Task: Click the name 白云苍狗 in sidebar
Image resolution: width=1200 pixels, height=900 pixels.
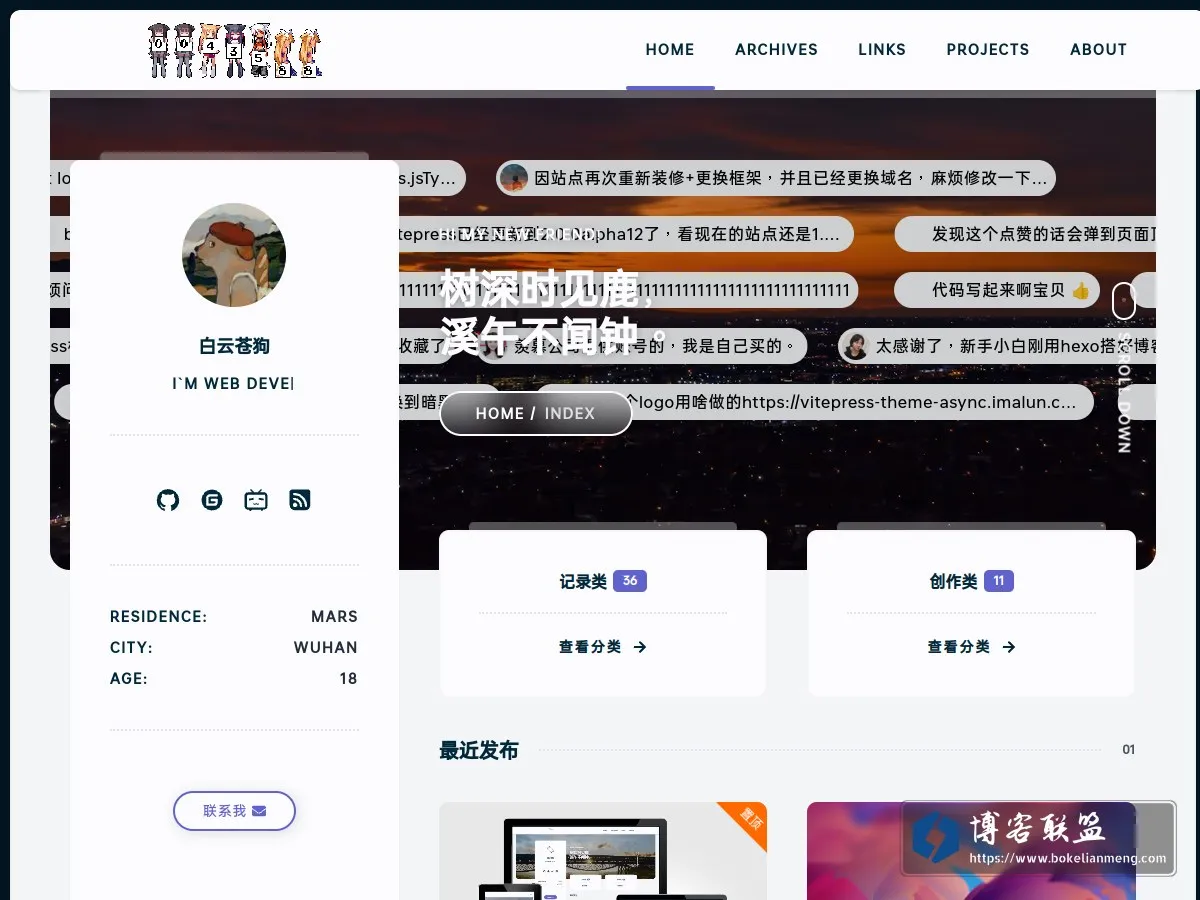Action: coord(234,346)
